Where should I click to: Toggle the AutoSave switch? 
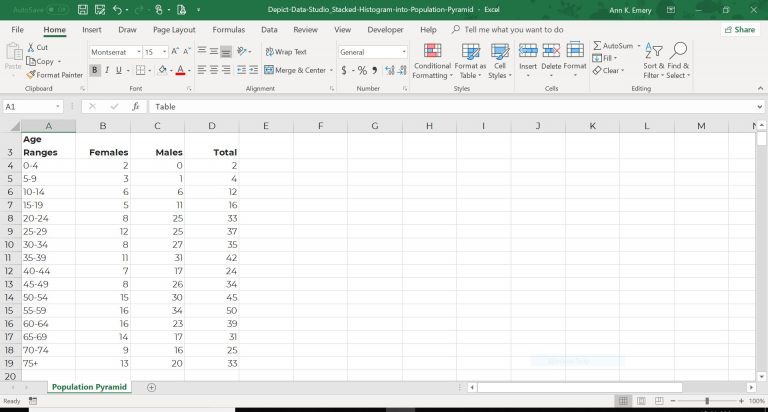tap(57, 10)
